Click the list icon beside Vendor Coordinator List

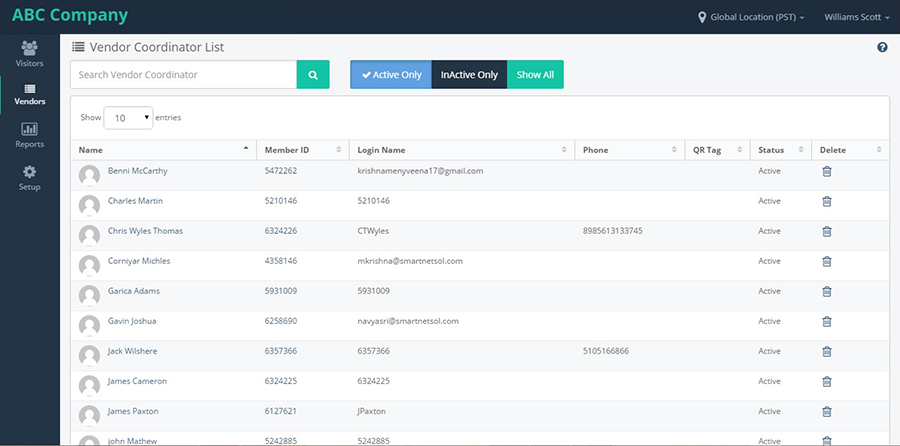pos(78,47)
